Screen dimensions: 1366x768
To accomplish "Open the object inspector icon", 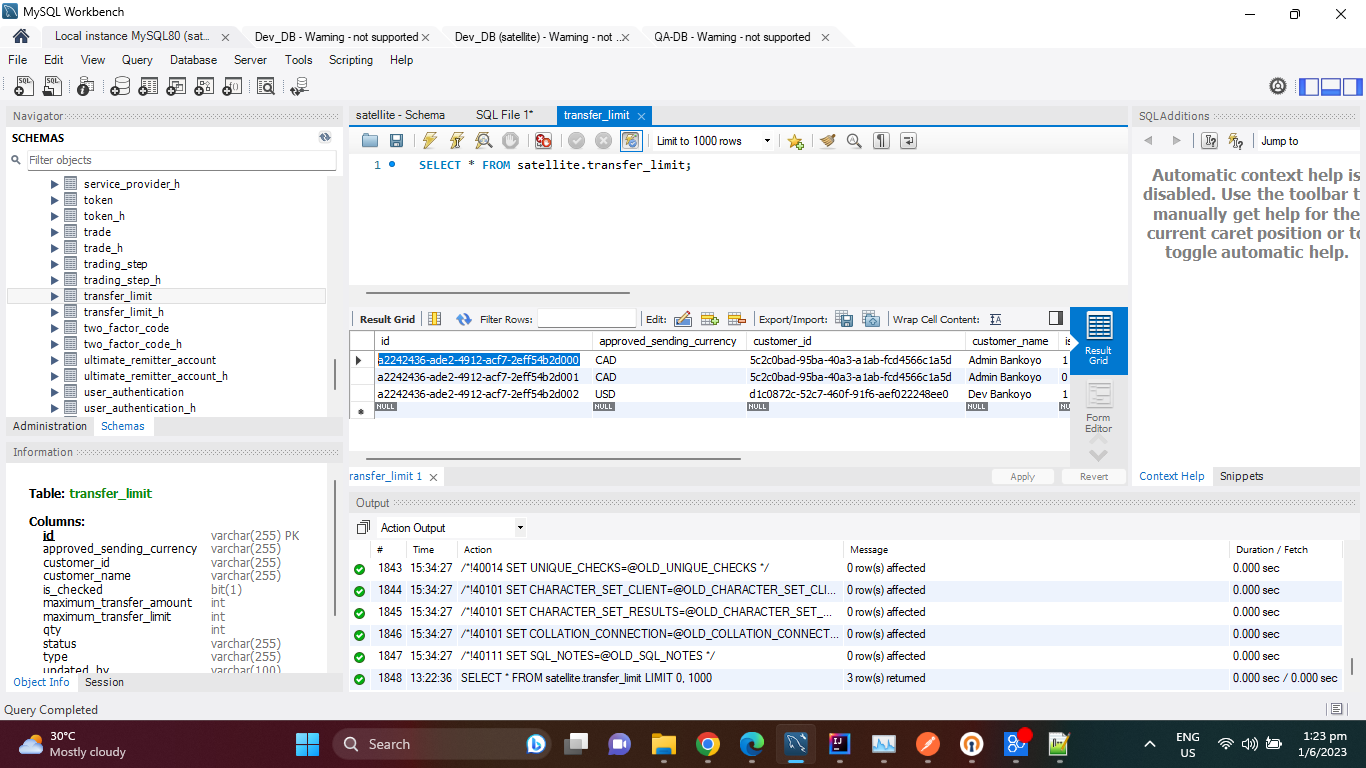I will point(85,87).
